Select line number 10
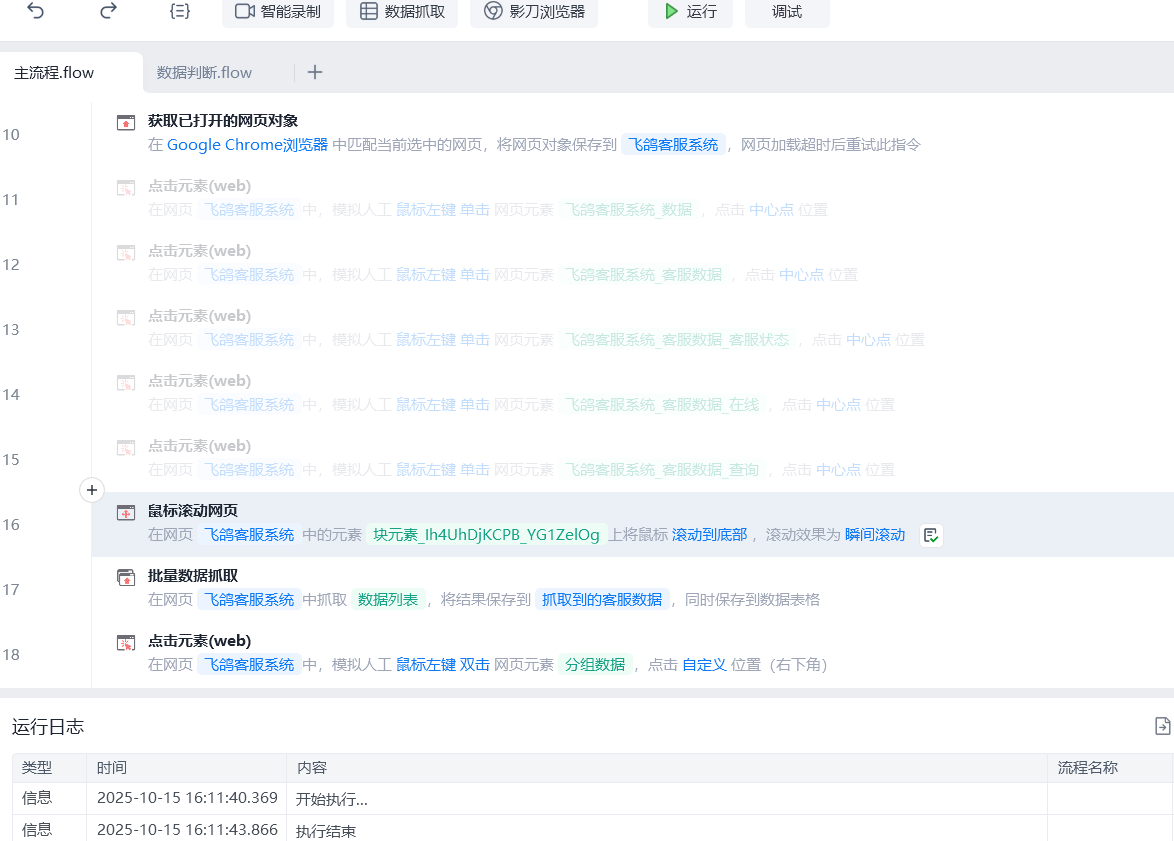The width and height of the screenshot is (1174, 841). pos(10,135)
